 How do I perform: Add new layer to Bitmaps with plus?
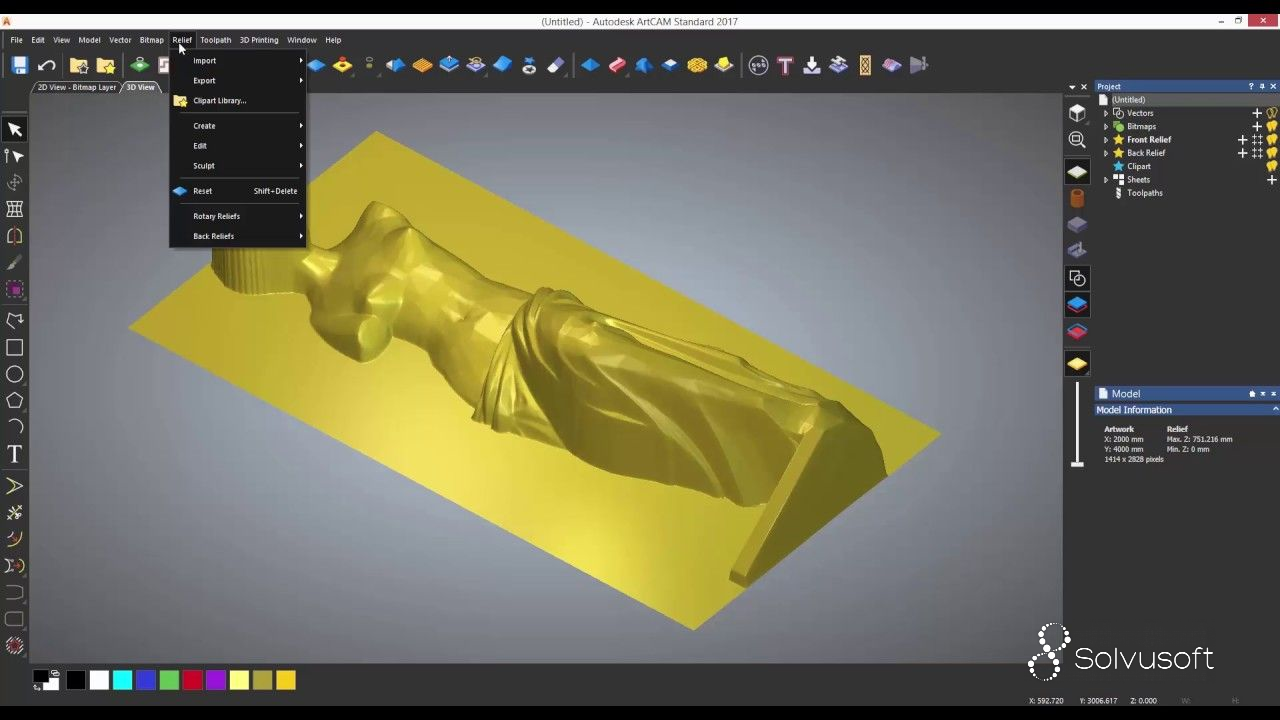(1257, 127)
